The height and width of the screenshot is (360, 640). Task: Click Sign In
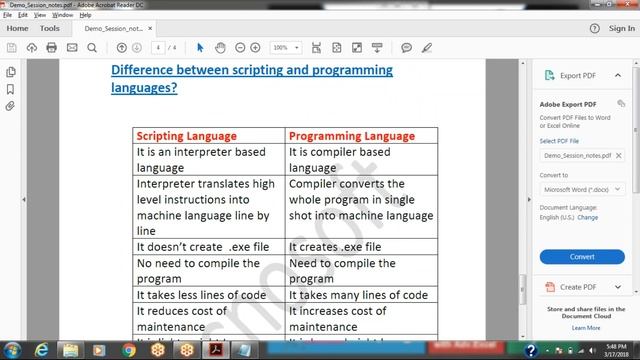(x=622, y=28)
